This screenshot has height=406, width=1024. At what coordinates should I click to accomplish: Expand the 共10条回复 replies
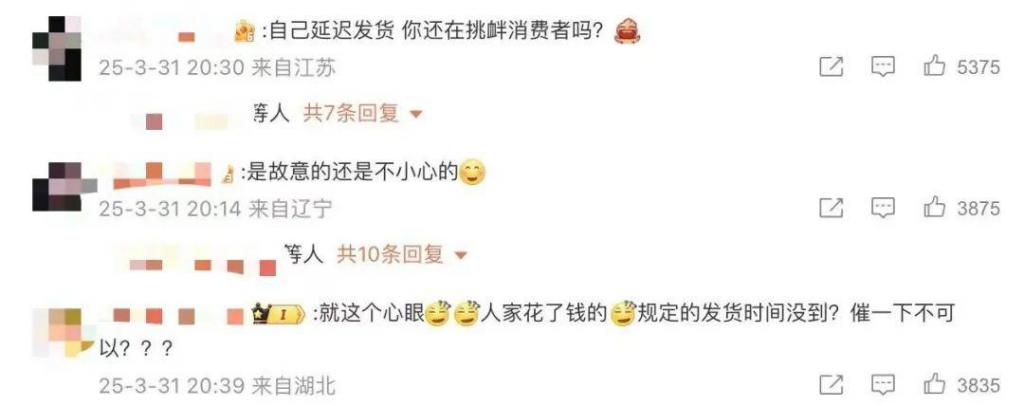point(390,254)
